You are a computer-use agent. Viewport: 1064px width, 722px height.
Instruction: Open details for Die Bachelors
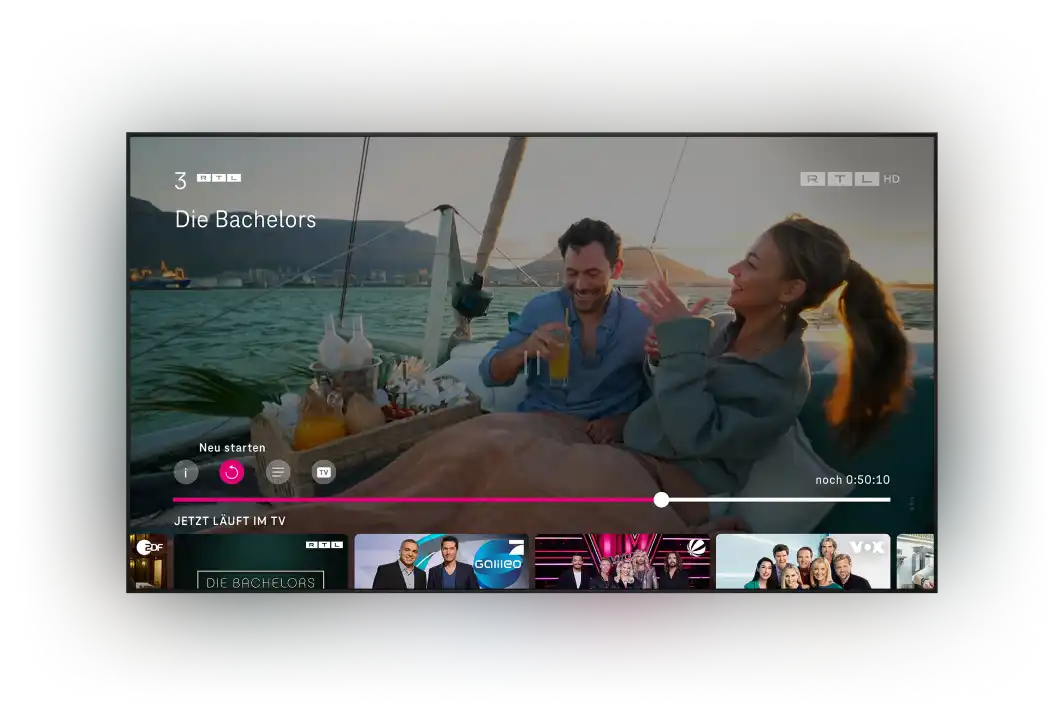(x=244, y=219)
